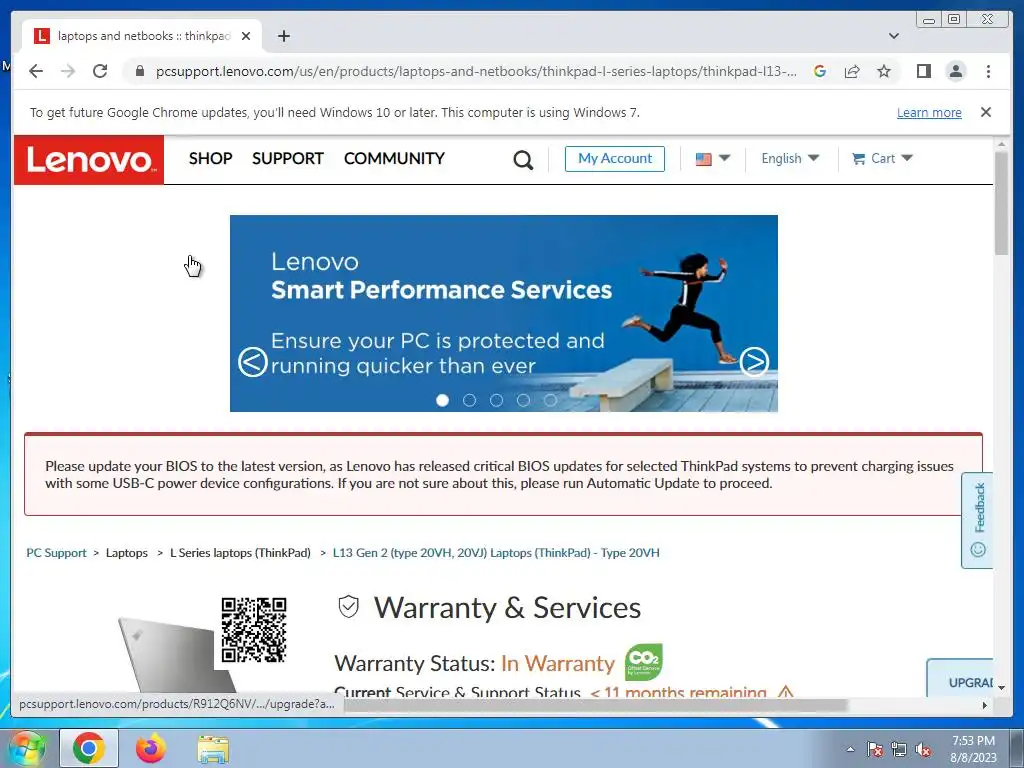Image resolution: width=1024 pixels, height=768 pixels.
Task: Open L13 Gen 2 Type 20VH breadcrumb
Action: (x=496, y=553)
